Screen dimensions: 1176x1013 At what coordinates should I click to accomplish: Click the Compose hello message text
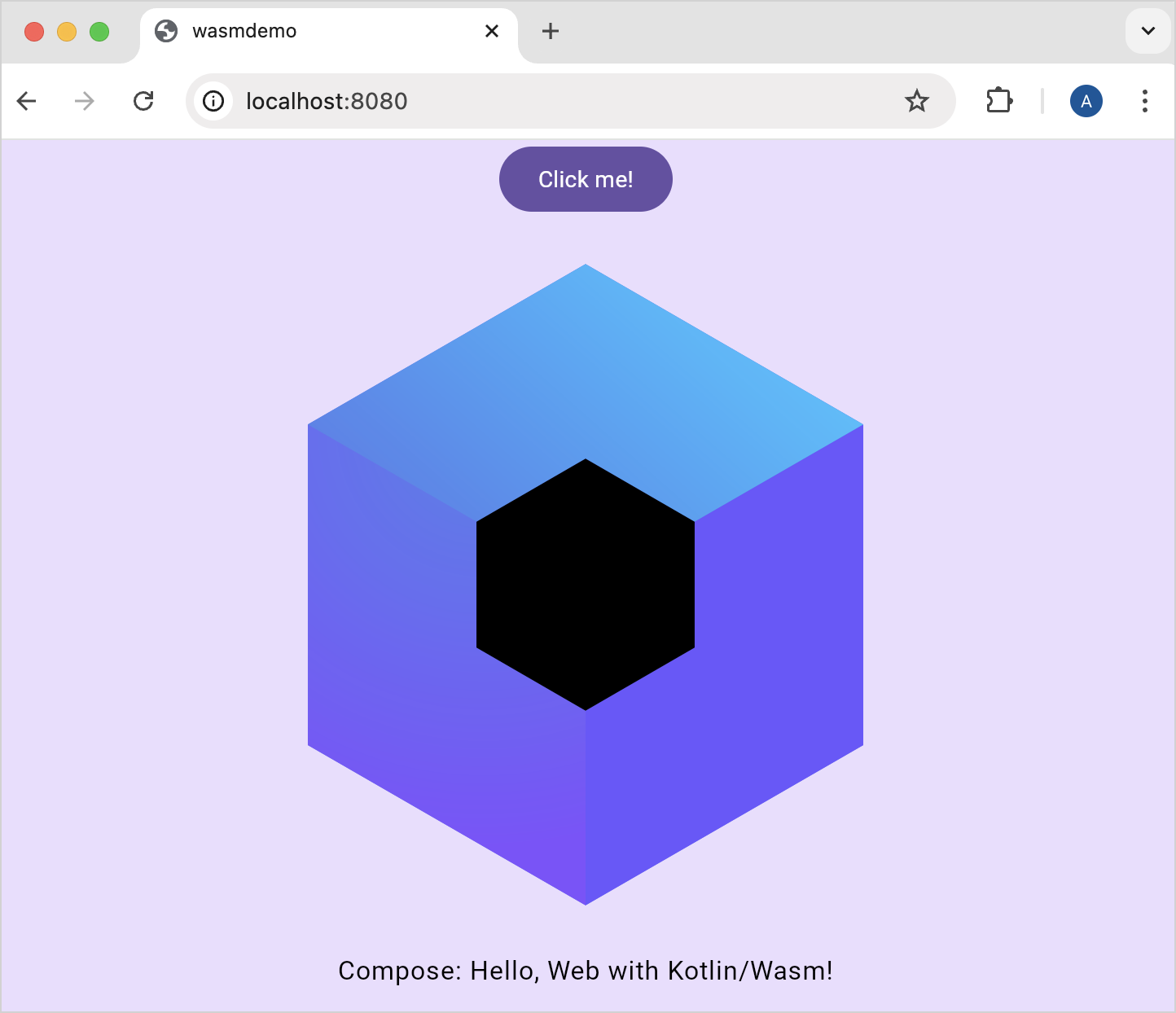point(586,971)
